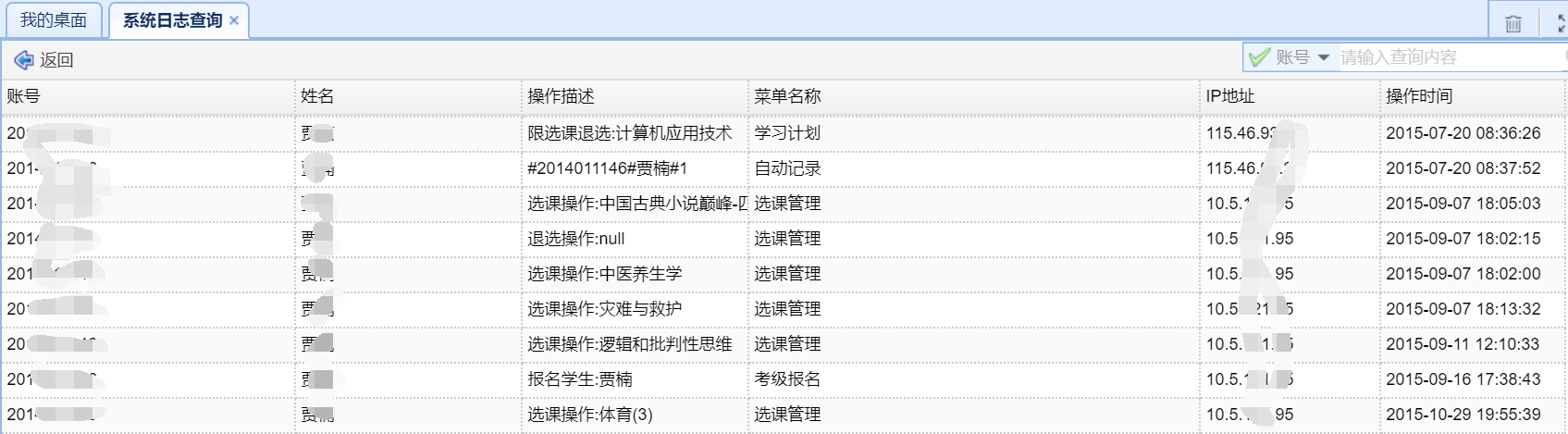Close the 系统日志查询 tab

pyautogui.click(x=234, y=20)
